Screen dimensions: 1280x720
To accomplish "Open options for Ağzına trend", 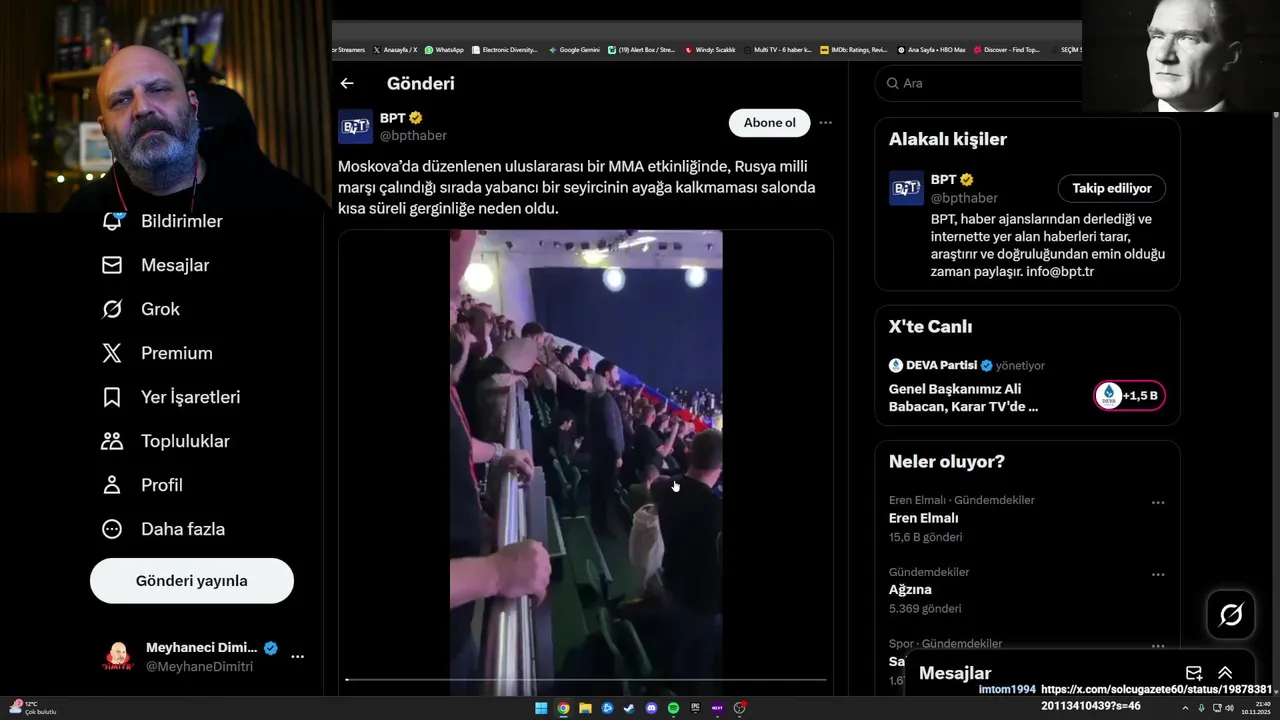I will (x=1158, y=575).
